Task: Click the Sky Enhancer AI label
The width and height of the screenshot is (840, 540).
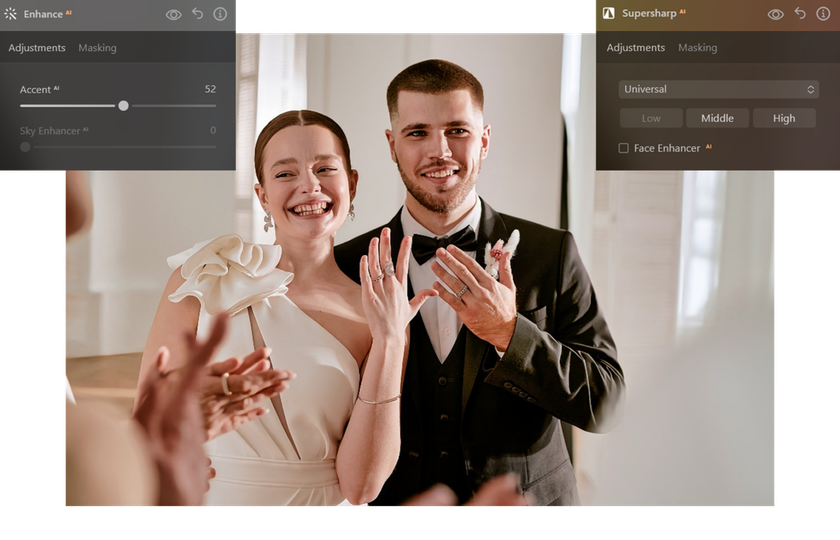Action: click(x=54, y=131)
